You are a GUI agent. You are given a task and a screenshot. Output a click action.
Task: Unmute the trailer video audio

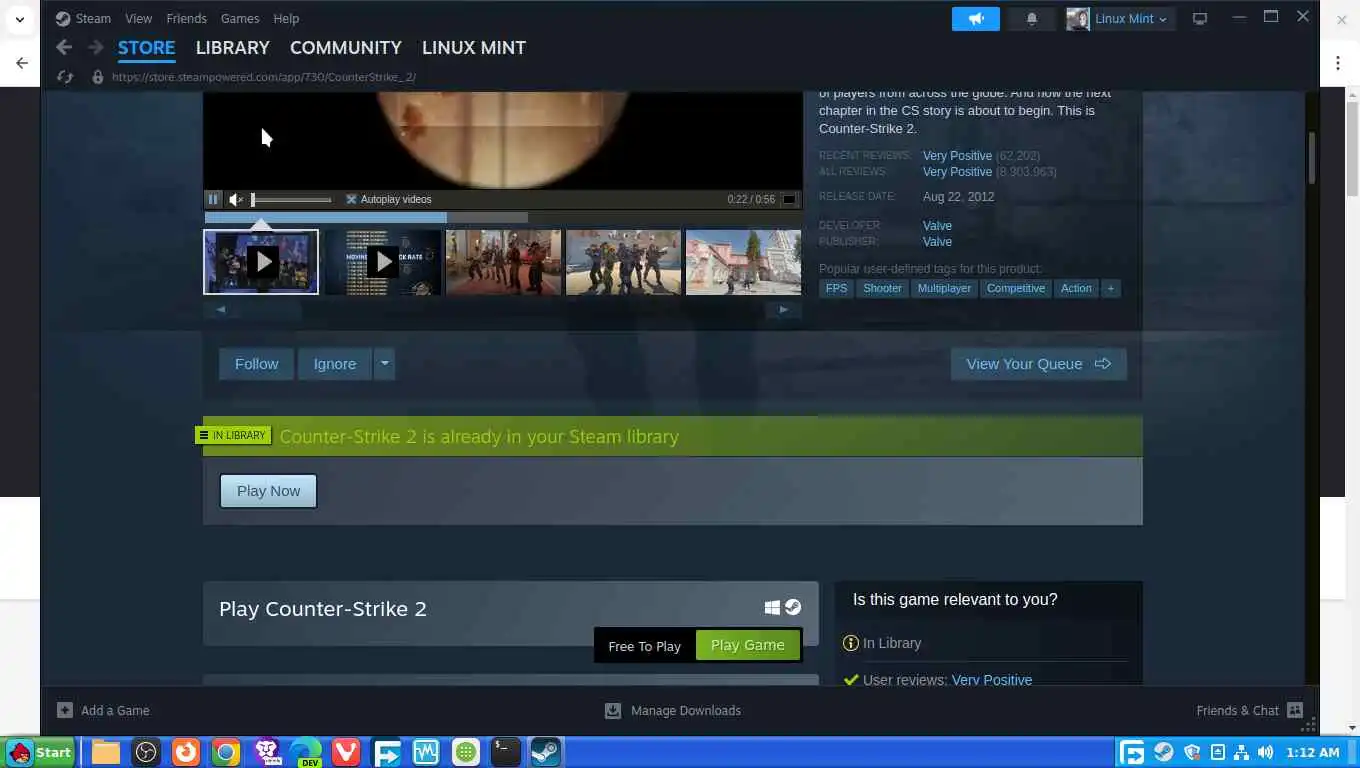(x=236, y=199)
